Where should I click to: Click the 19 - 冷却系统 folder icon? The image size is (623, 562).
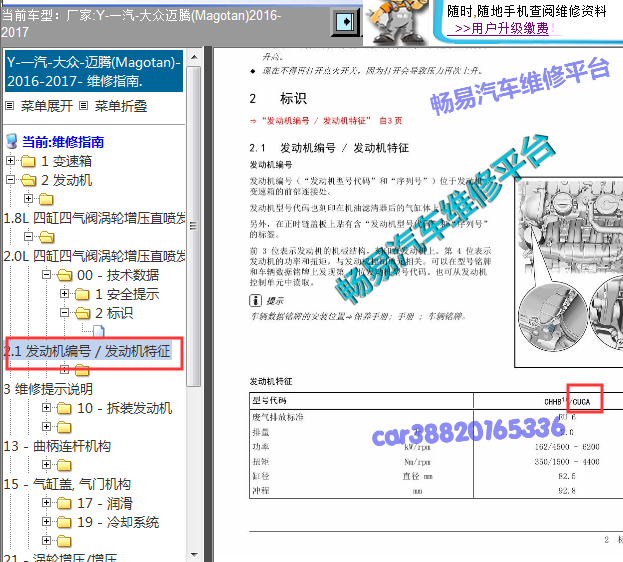click(64, 522)
